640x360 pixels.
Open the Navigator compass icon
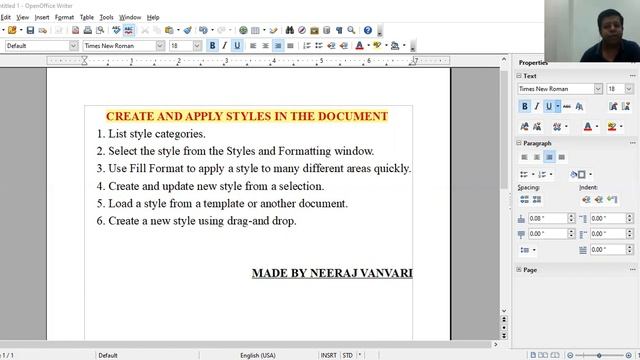[x=302, y=30]
